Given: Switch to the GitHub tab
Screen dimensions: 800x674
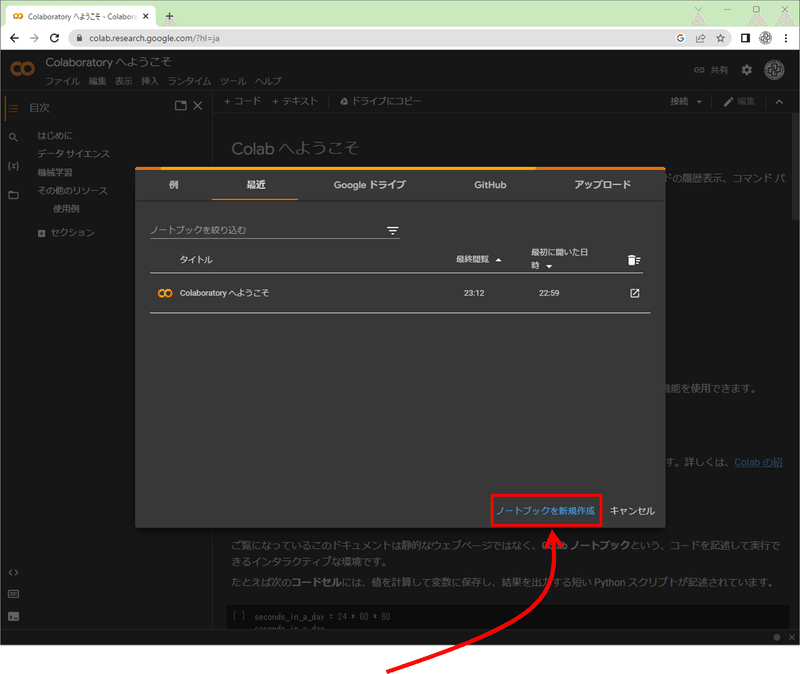Looking at the screenshot, I should coord(490,185).
